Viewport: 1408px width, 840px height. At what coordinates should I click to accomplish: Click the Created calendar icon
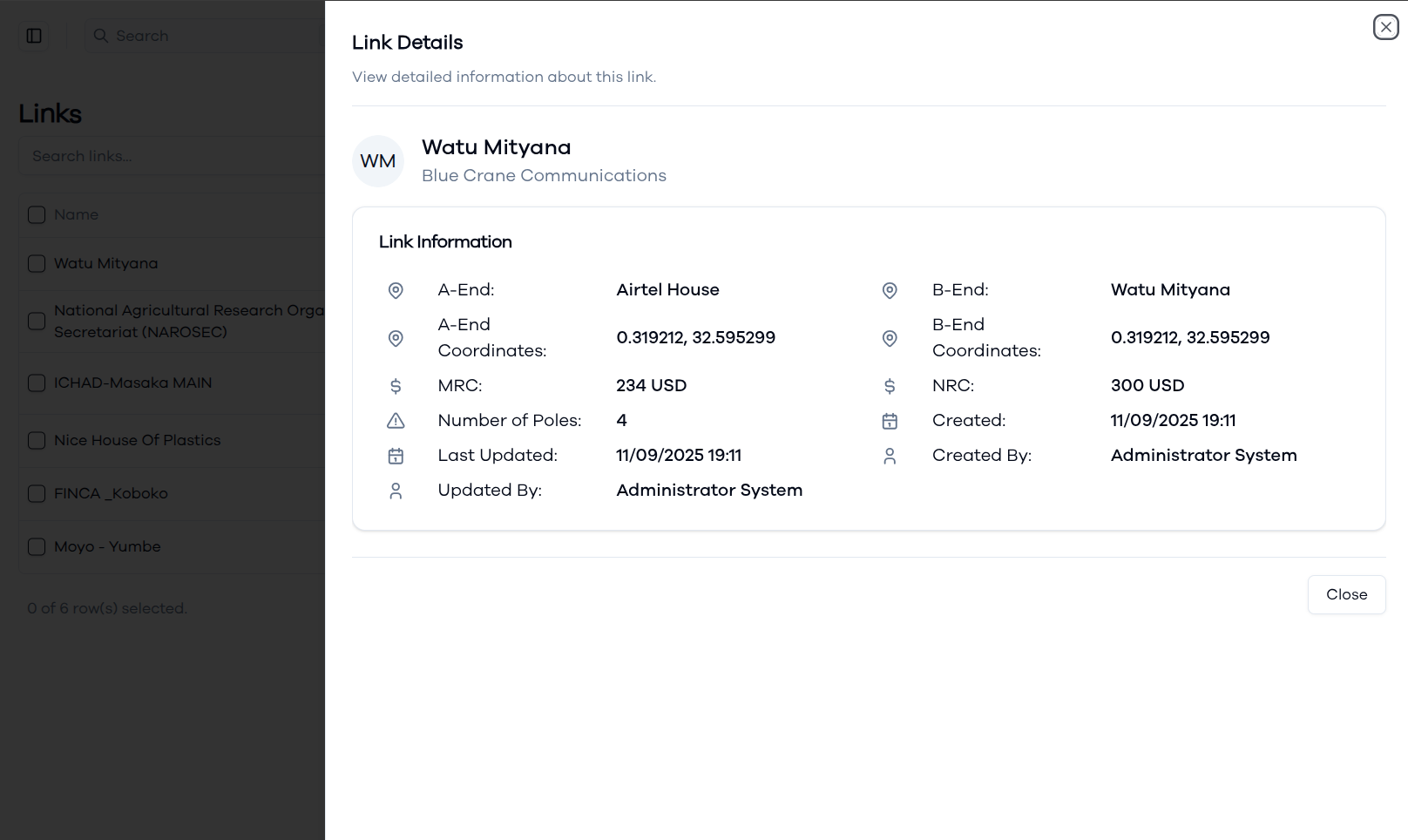pos(890,421)
